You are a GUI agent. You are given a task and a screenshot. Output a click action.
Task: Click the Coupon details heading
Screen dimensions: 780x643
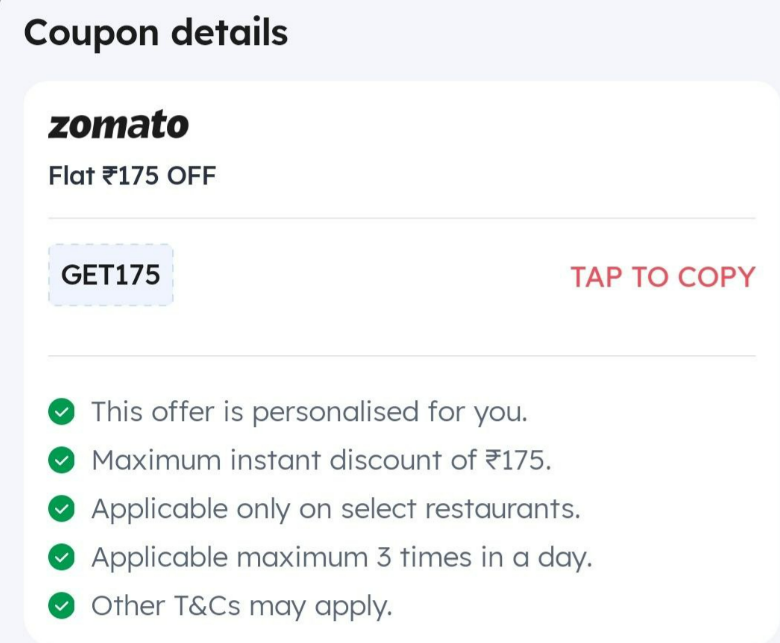point(156,33)
